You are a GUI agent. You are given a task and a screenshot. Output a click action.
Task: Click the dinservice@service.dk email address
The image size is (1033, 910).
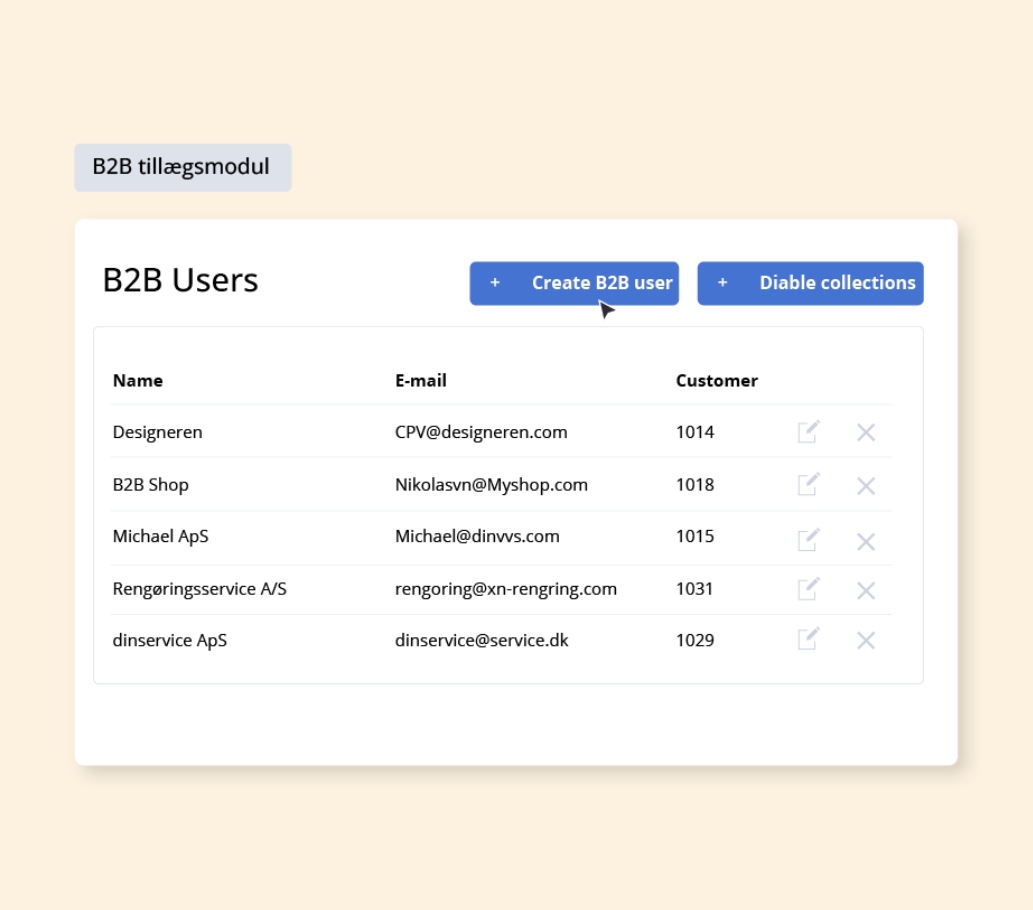pos(481,640)
